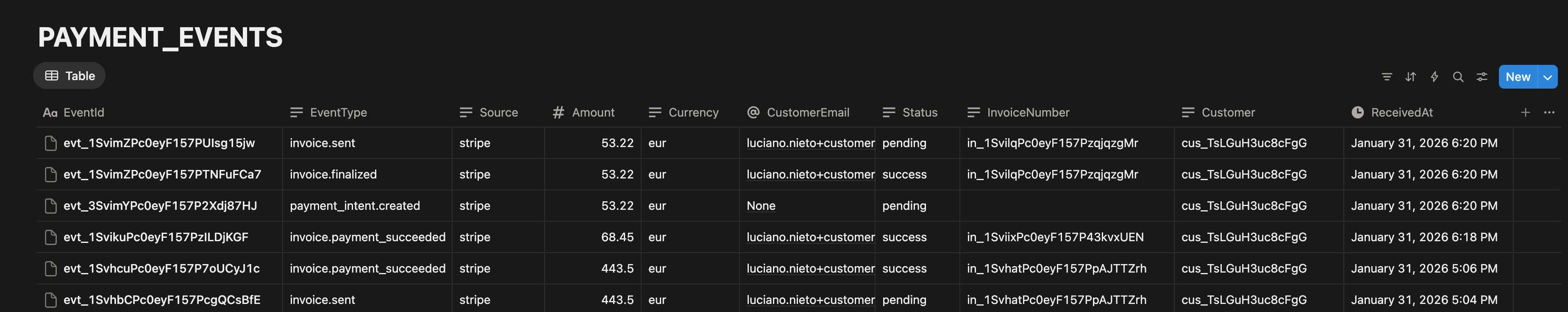Open the Amount column header menu
Screen dimensions: 1568x312
pos(592,113)
